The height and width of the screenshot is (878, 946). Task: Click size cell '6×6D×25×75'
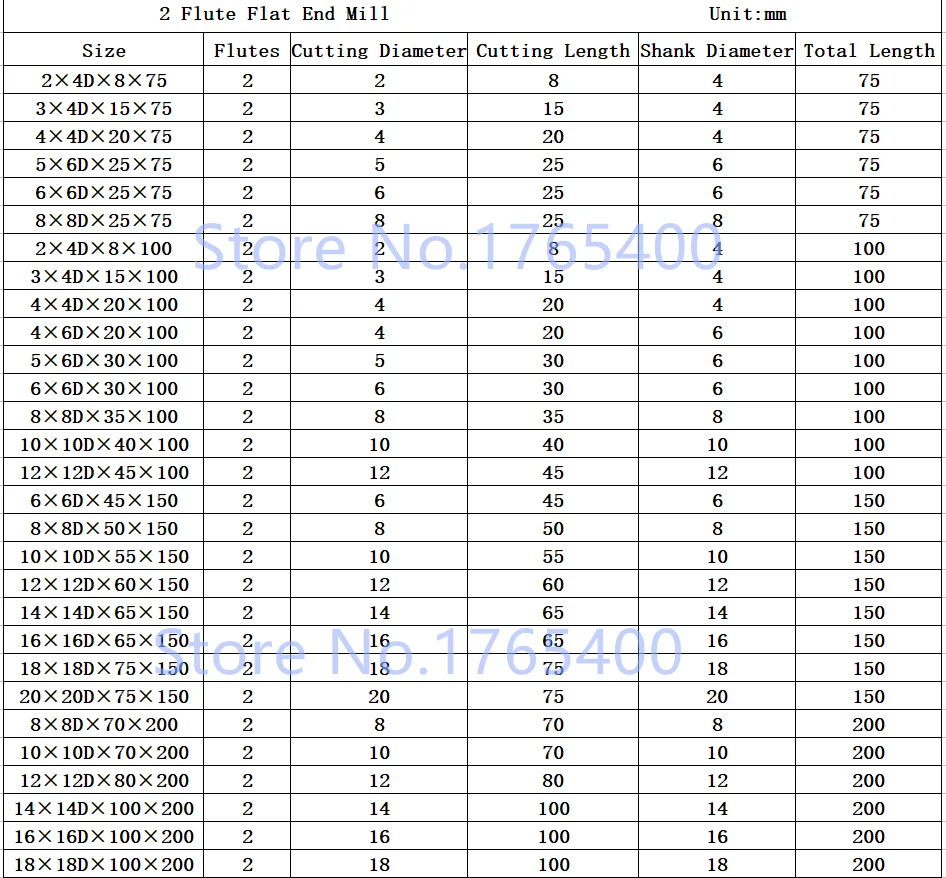tap(104, 192)
